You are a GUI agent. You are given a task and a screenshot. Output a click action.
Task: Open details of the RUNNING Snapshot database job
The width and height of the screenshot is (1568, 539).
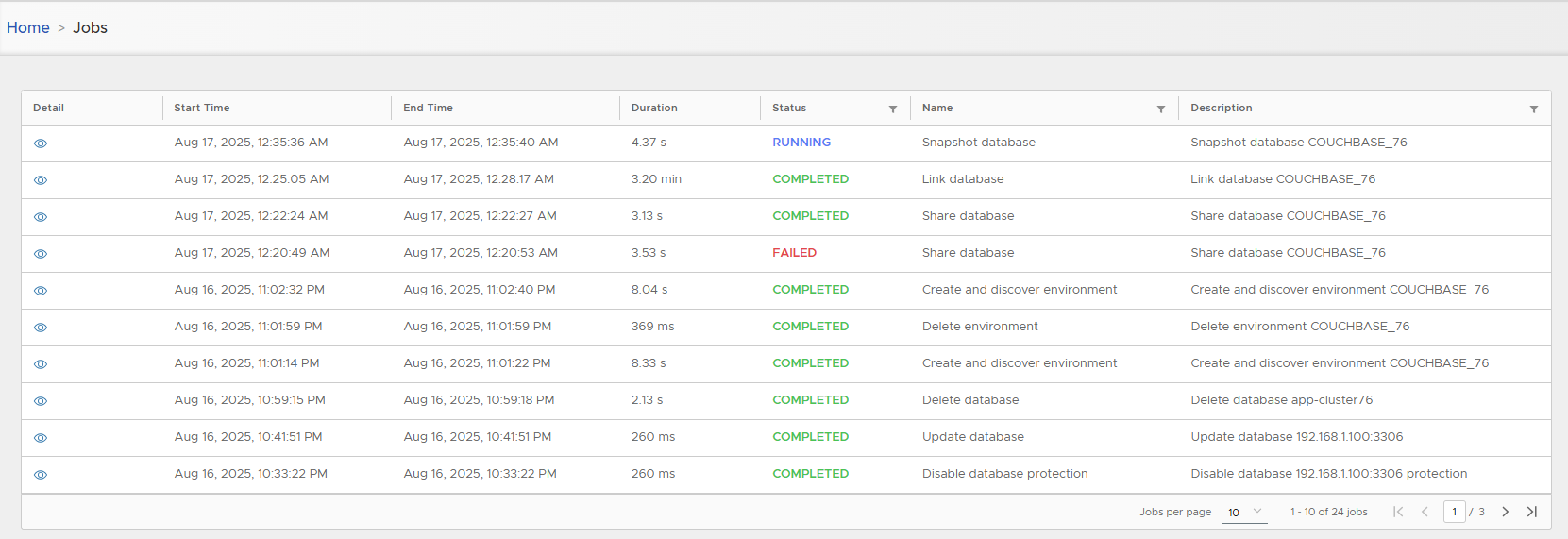[x=41, y=143]
